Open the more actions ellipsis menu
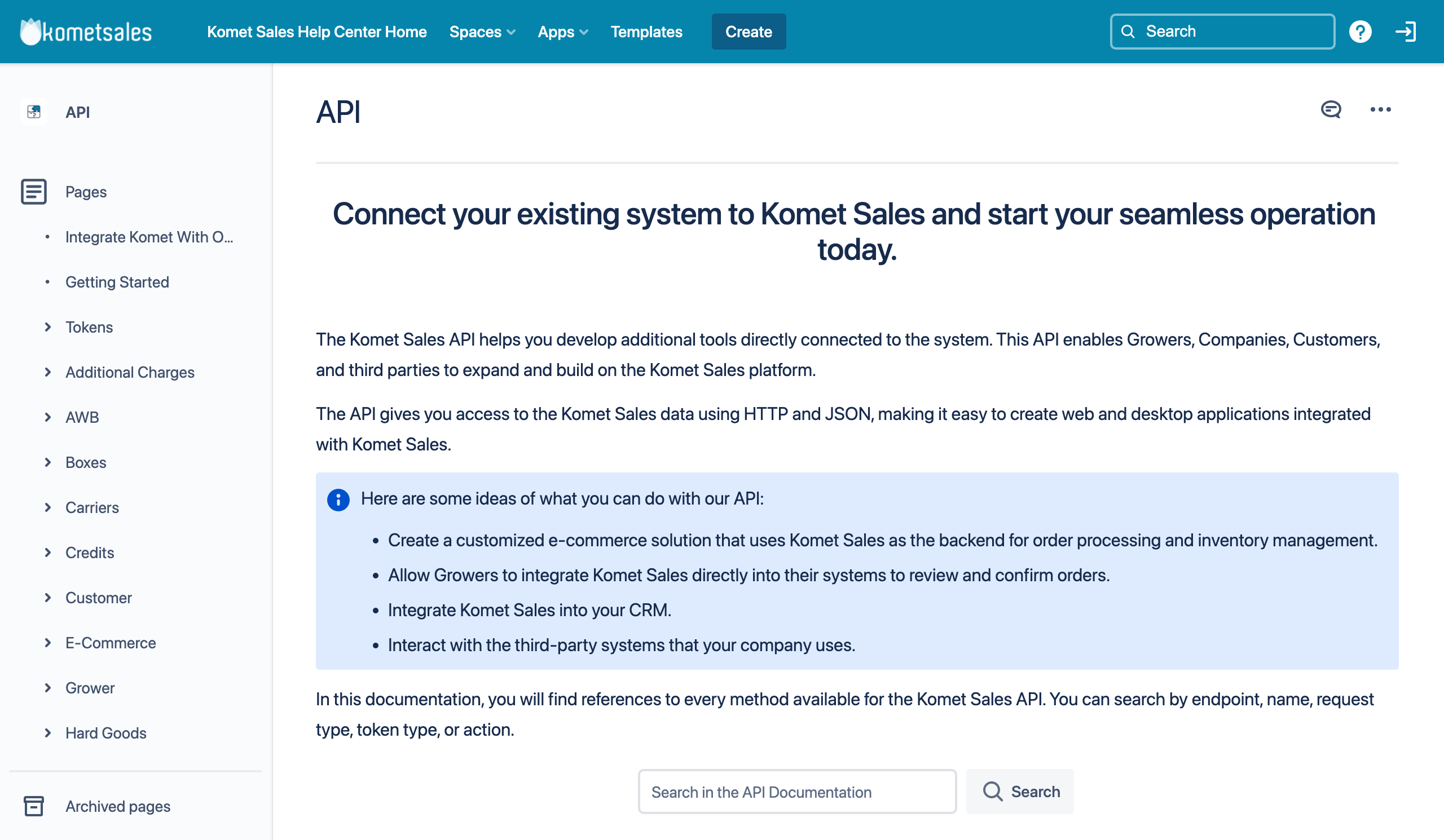The height and width of the screenshot is (840, 1444). tap(1380, 109)
